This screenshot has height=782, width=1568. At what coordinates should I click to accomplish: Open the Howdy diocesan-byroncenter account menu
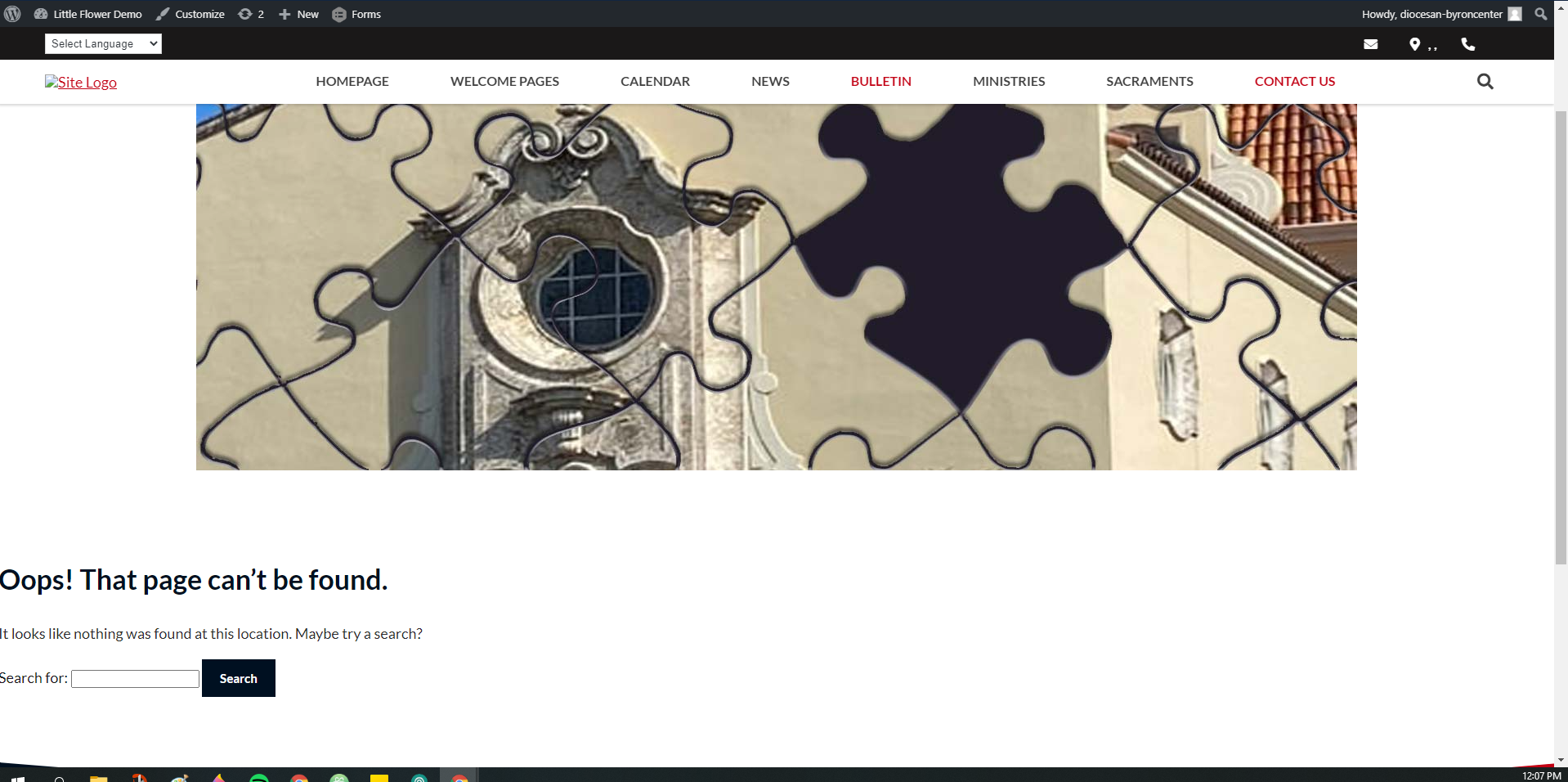[1431, 14]
